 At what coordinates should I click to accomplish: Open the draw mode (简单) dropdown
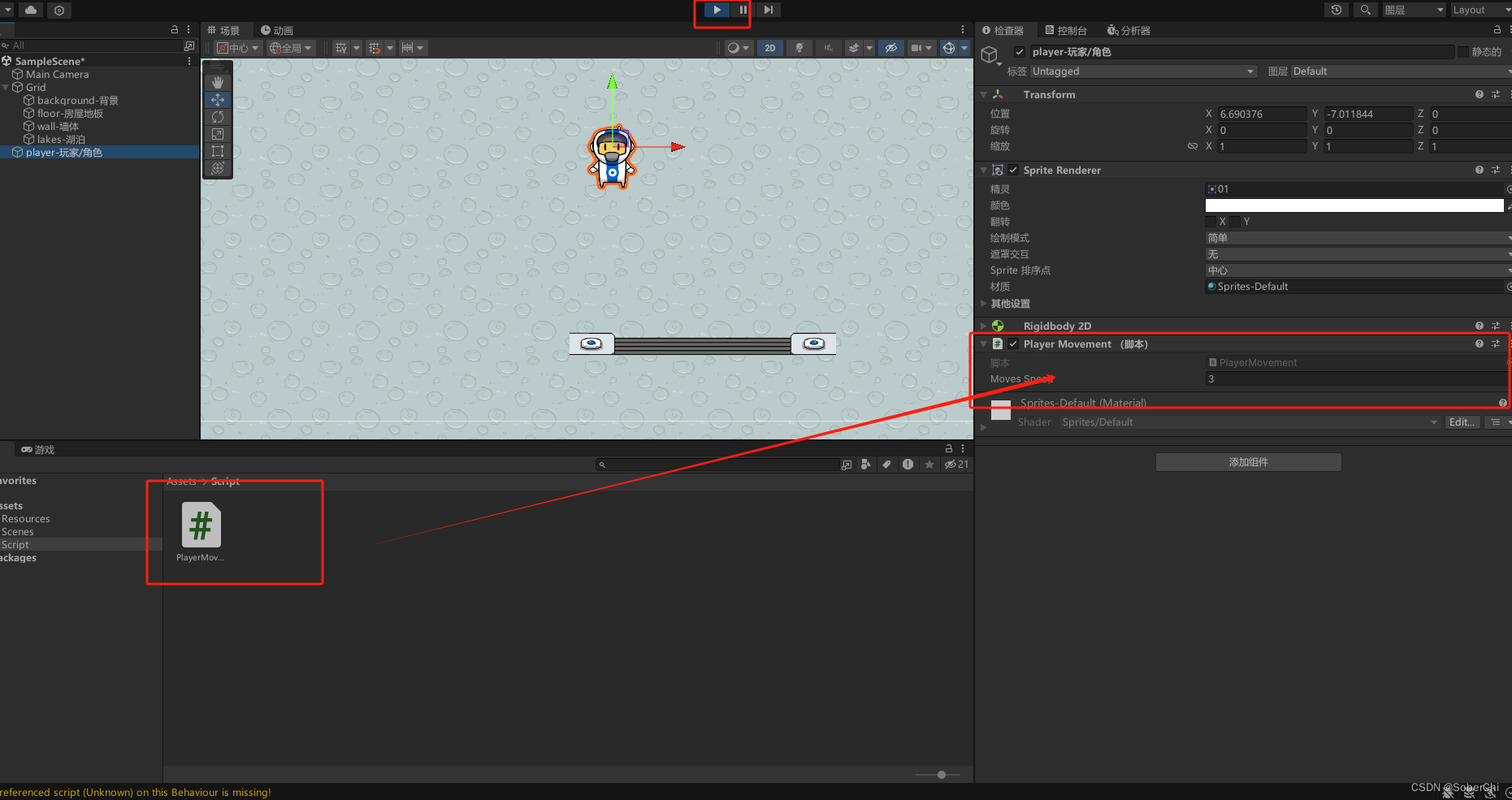[x=1357, y=238]
